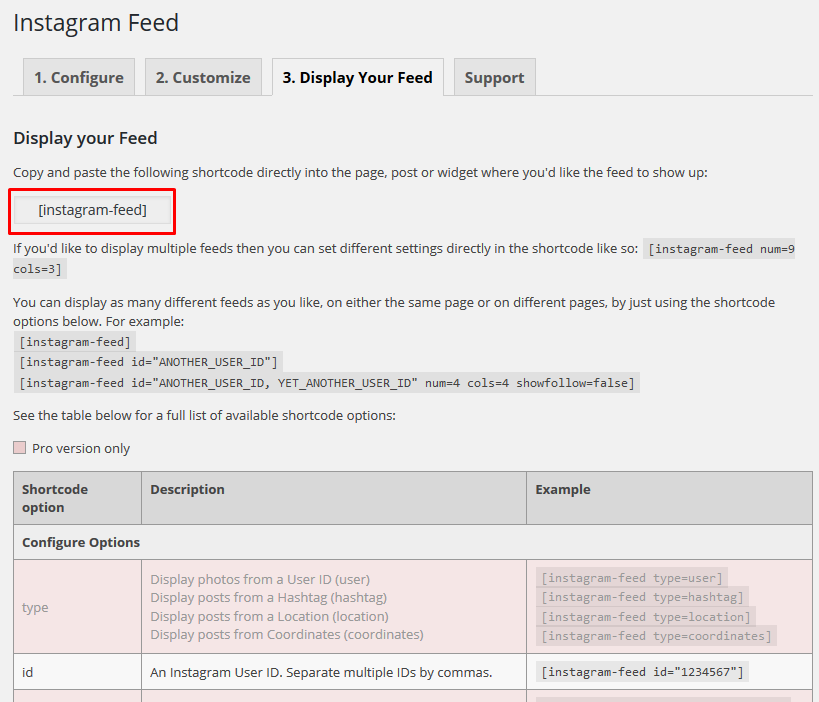Click the single ANOTHER_USER_ID shortcode example

tap(150, 362)
